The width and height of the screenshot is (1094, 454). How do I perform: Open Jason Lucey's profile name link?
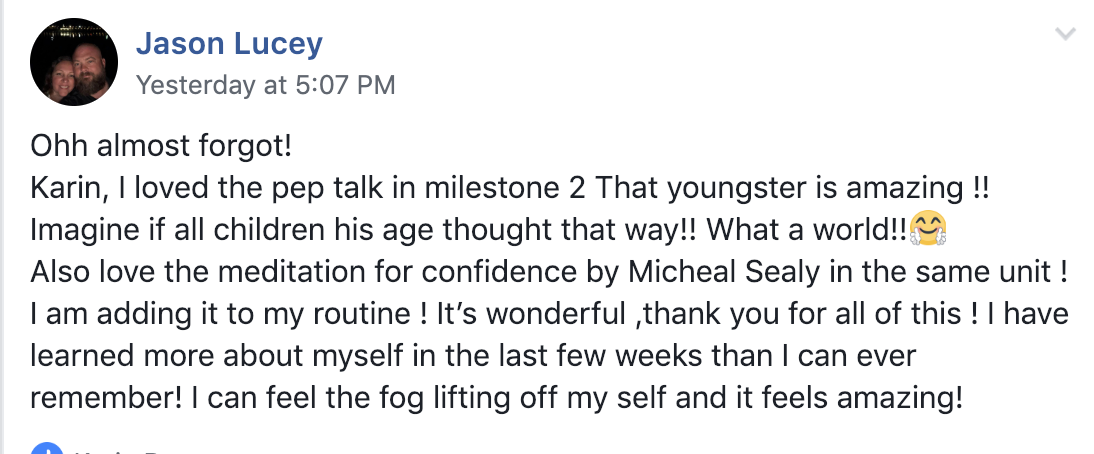coord(229,43)
